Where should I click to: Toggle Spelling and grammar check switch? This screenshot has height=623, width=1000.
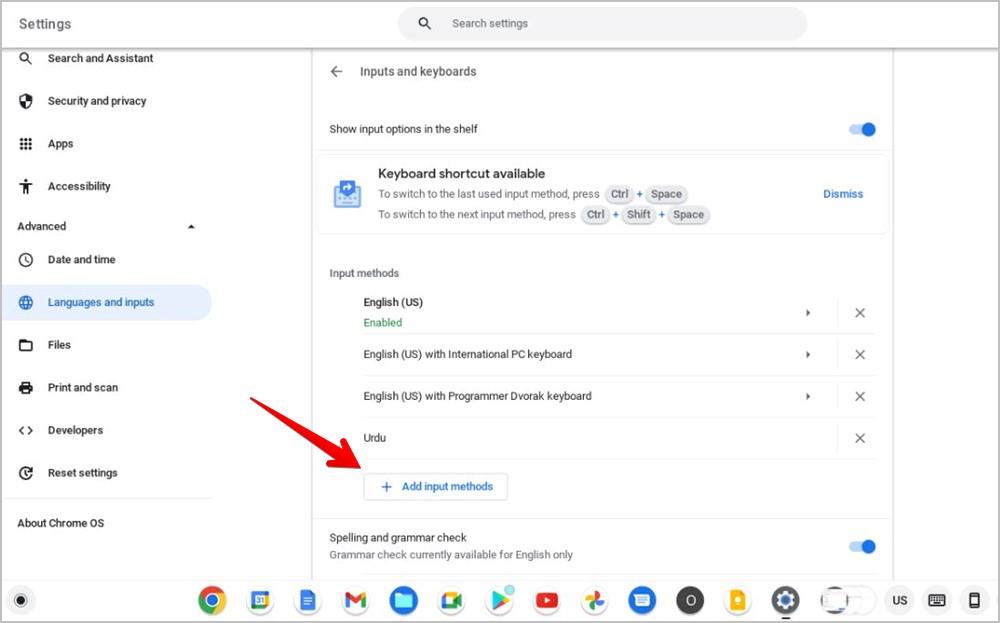862,546
